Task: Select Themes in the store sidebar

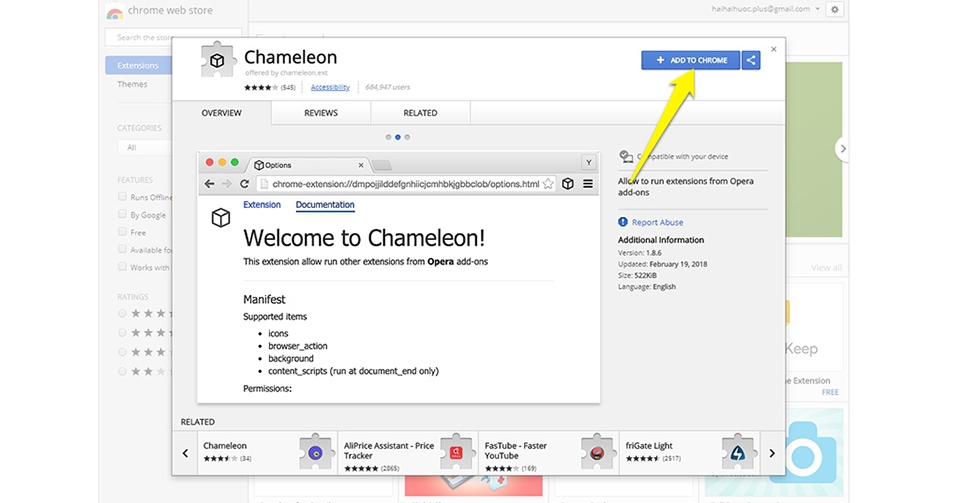Action: point(132,84)
